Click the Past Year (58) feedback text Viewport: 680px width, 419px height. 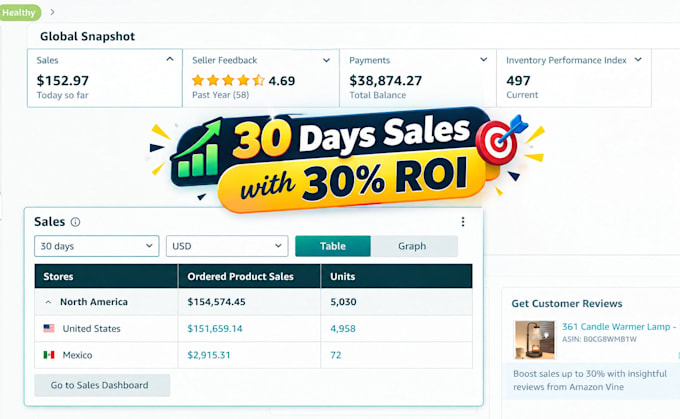tap(220, 95)
